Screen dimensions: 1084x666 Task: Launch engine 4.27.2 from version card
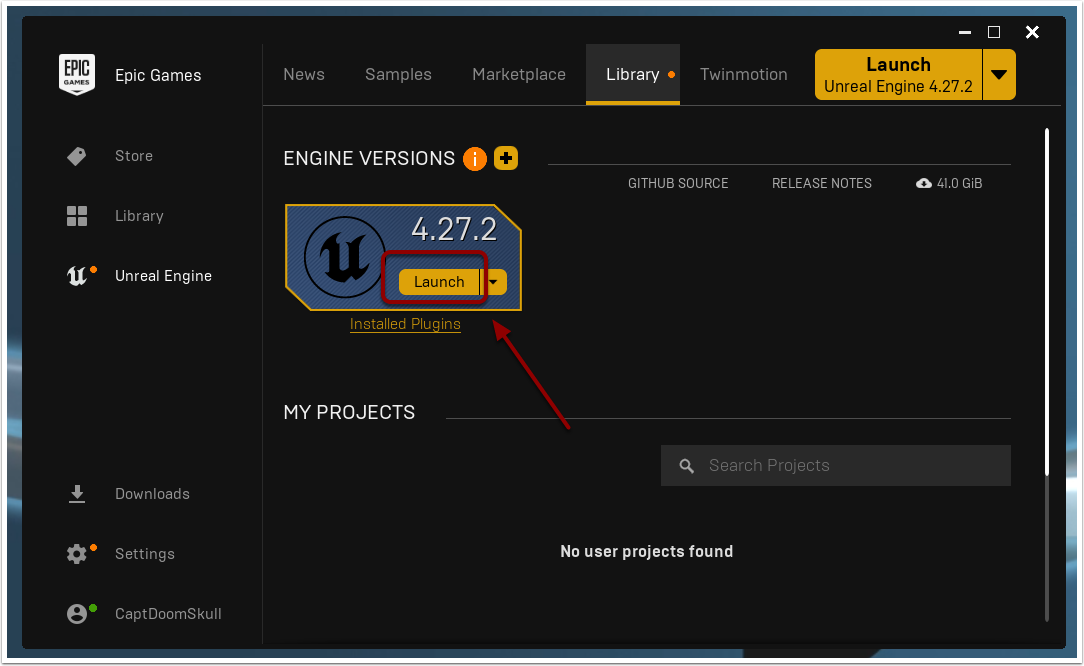439,282
